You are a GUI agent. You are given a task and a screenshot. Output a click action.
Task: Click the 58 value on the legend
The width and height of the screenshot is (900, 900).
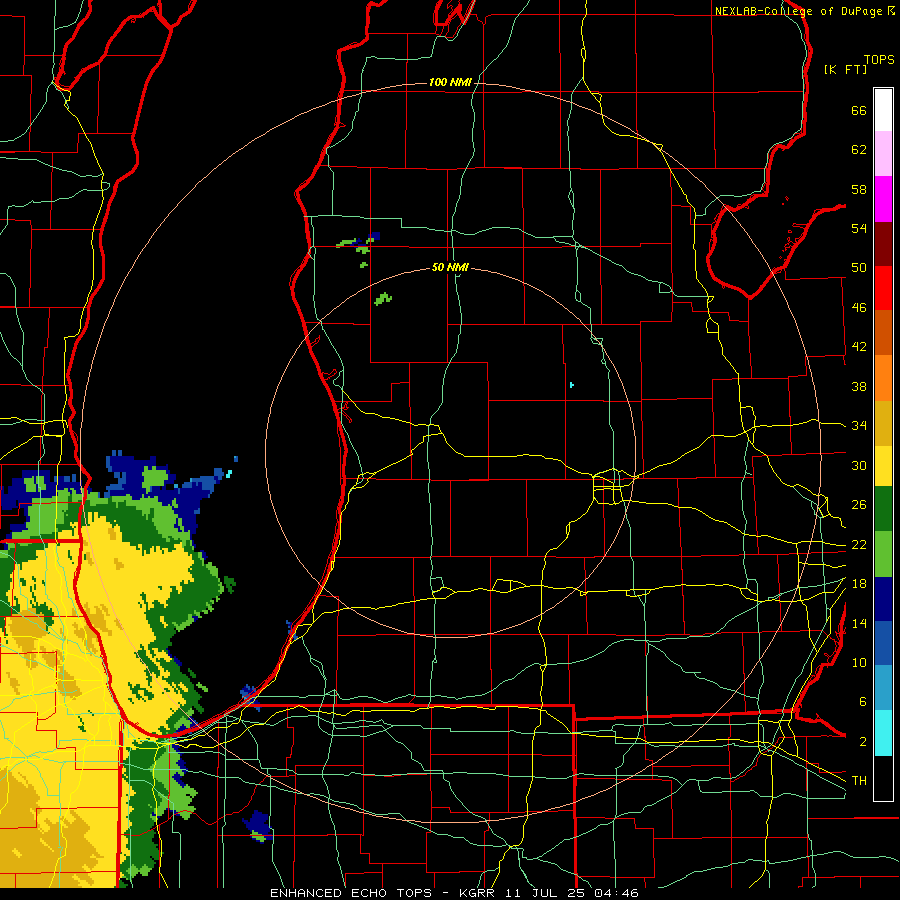click(x=859, y=189)
